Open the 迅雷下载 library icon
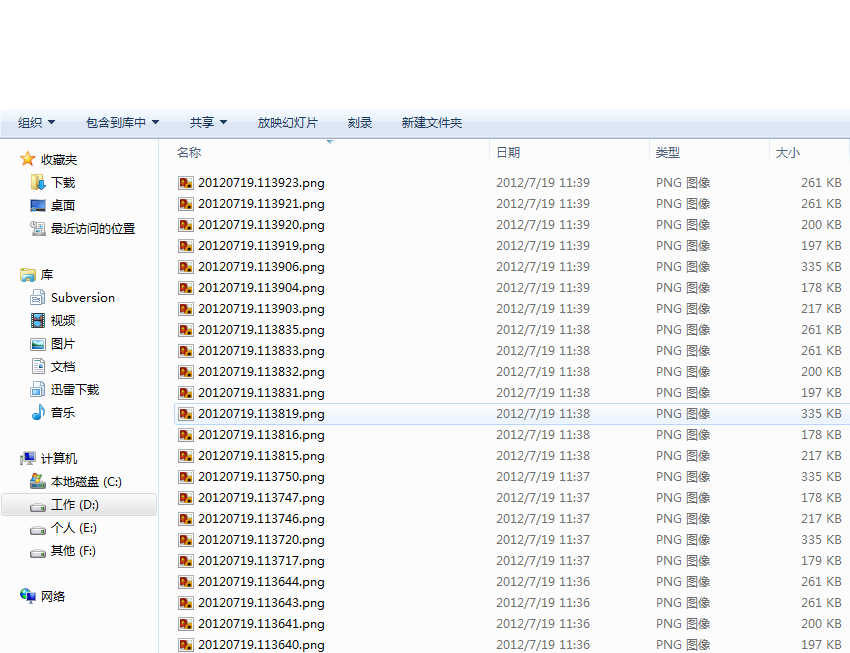Screen dimensions: 850x653 coord(38,389)
